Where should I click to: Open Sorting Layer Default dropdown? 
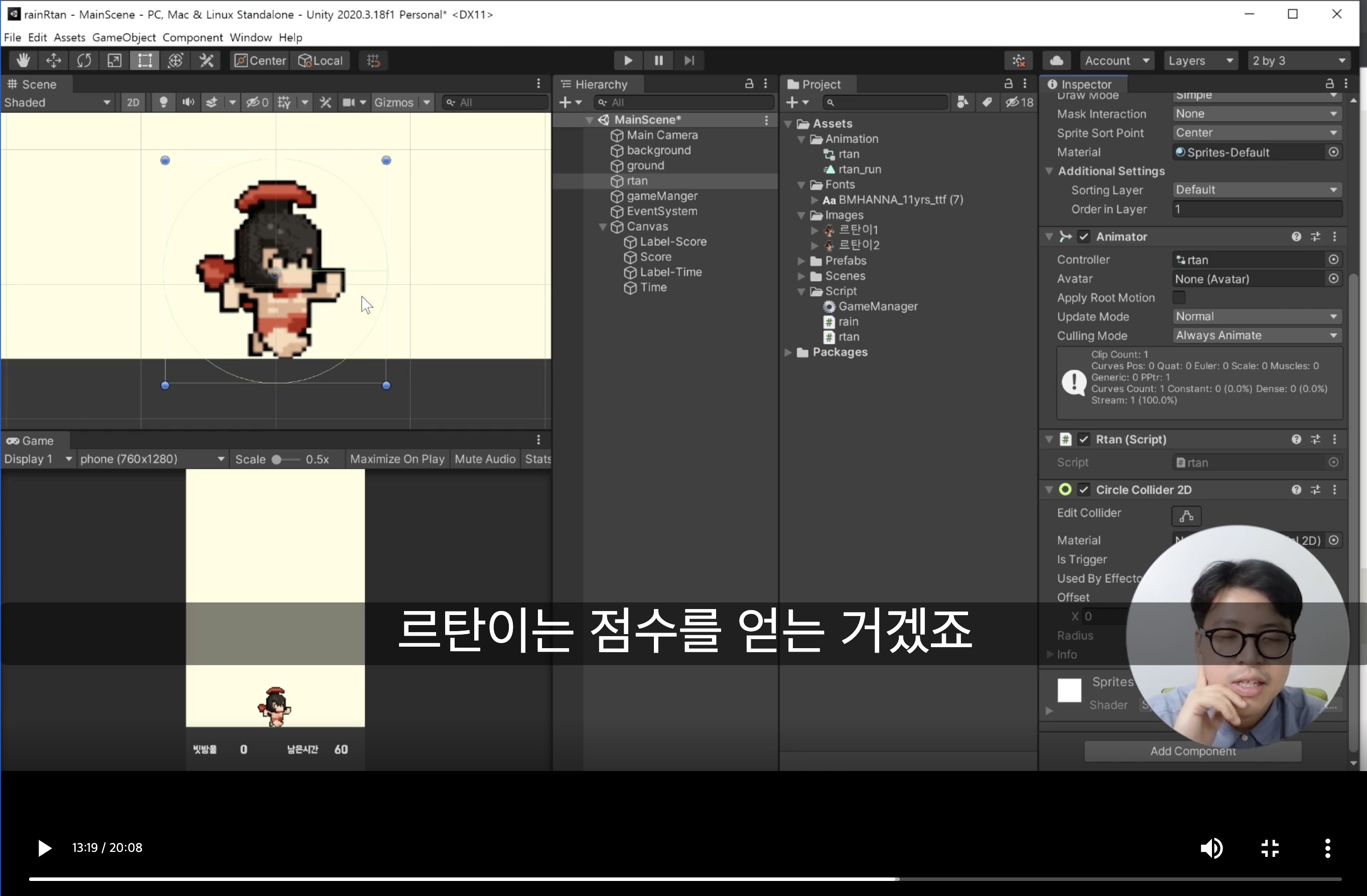click(1257, 190)
